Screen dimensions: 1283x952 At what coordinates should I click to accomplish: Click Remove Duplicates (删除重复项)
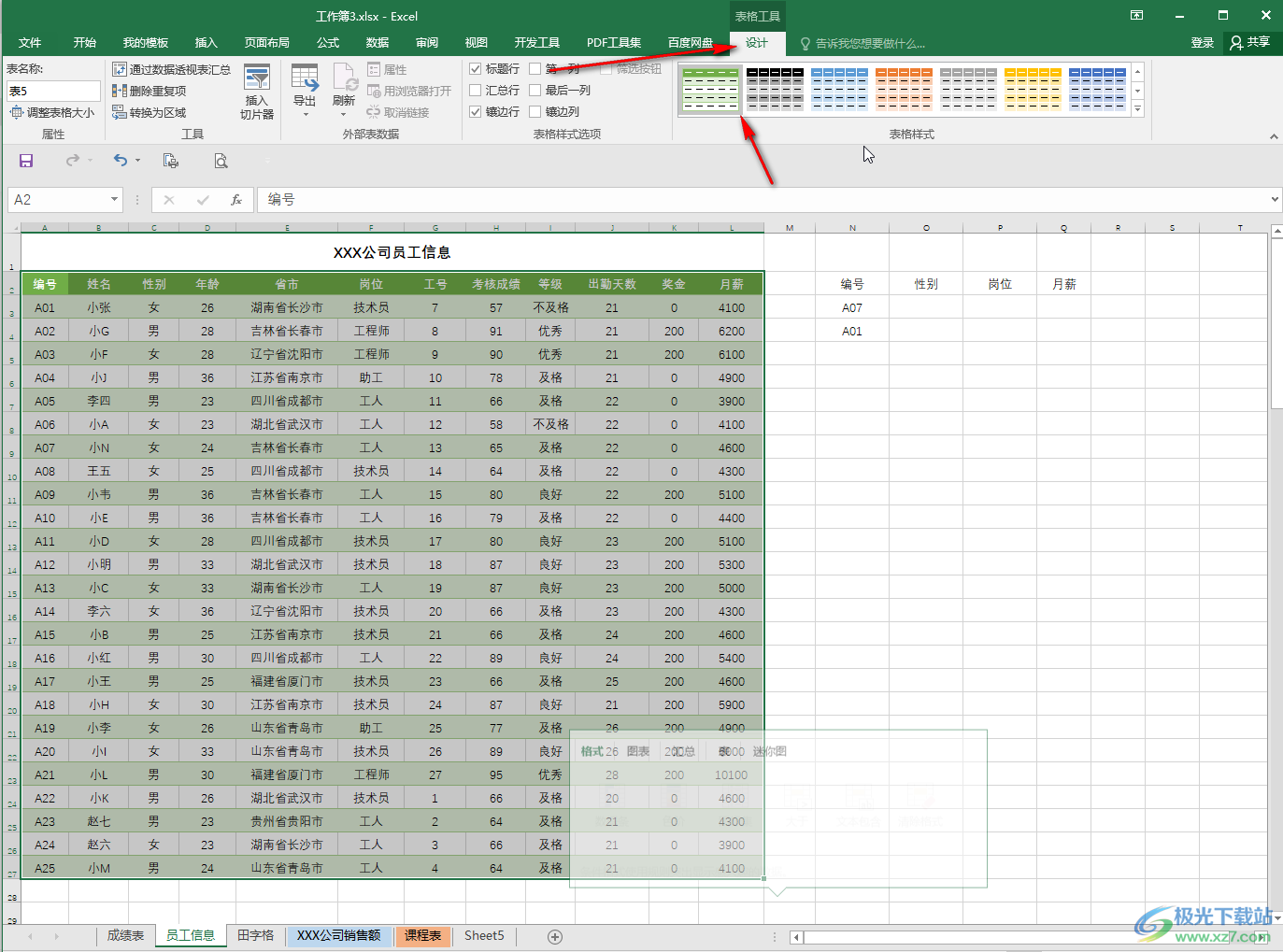[x=150, y=91]
